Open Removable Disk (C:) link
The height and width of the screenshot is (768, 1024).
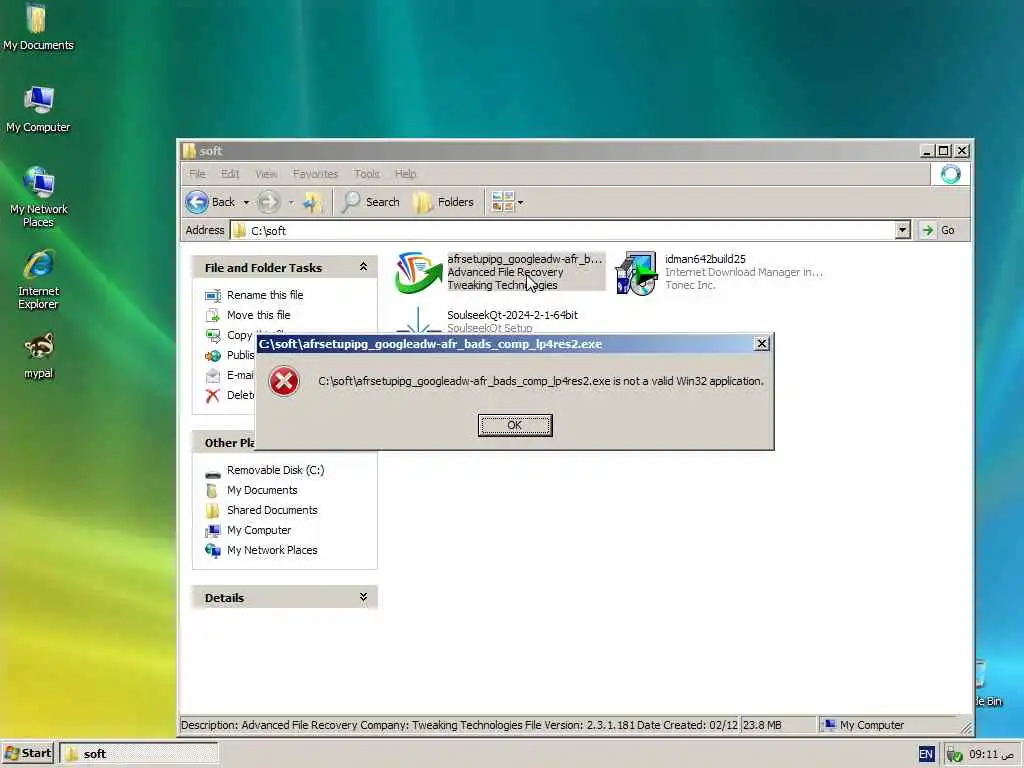click(x=275, y=470)
